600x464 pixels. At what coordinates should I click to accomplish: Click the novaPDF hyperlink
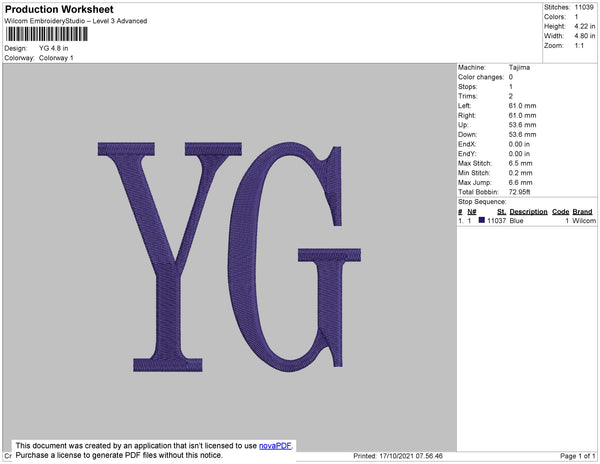(x=275, y=446)
